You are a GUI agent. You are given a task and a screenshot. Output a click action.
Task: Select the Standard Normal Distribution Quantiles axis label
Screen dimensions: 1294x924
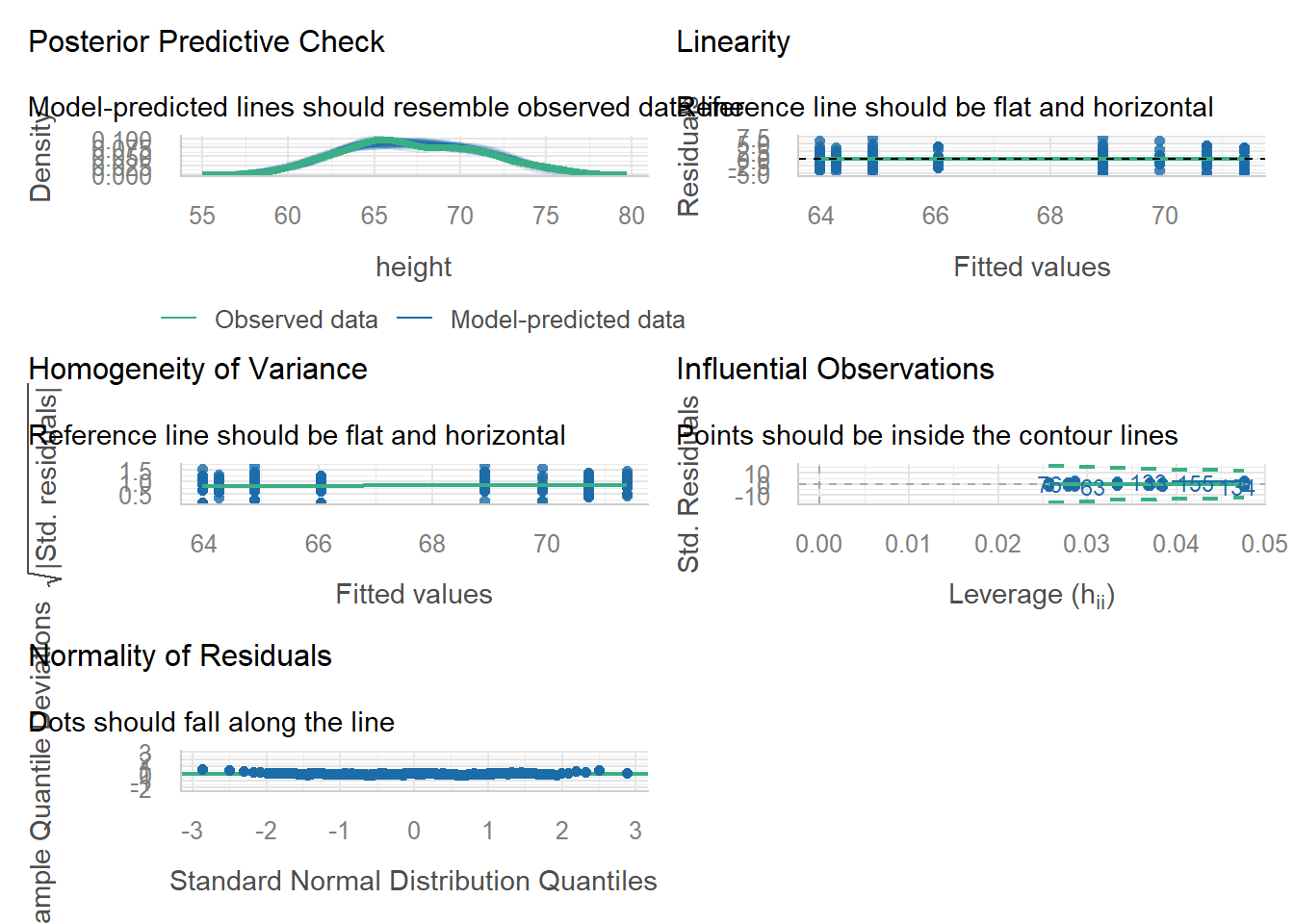pos(413,882)
